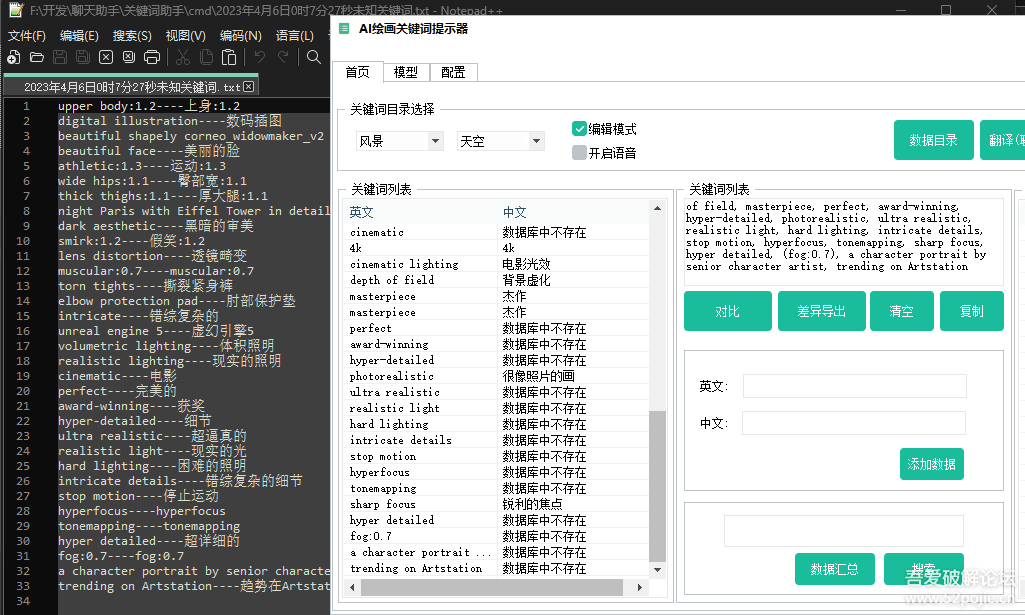Image resolution: width=1025 pixels, height=615 pixels.
Task: Close the txt document tab via X
Action: click(249, 87)
